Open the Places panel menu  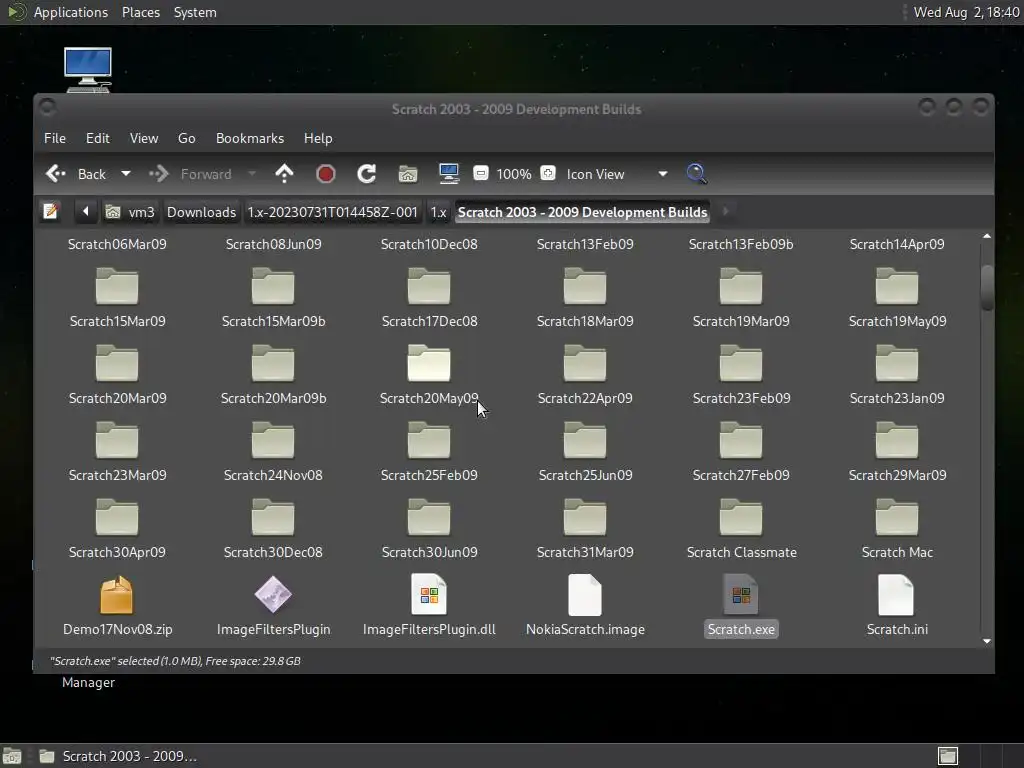click(140, 12)
